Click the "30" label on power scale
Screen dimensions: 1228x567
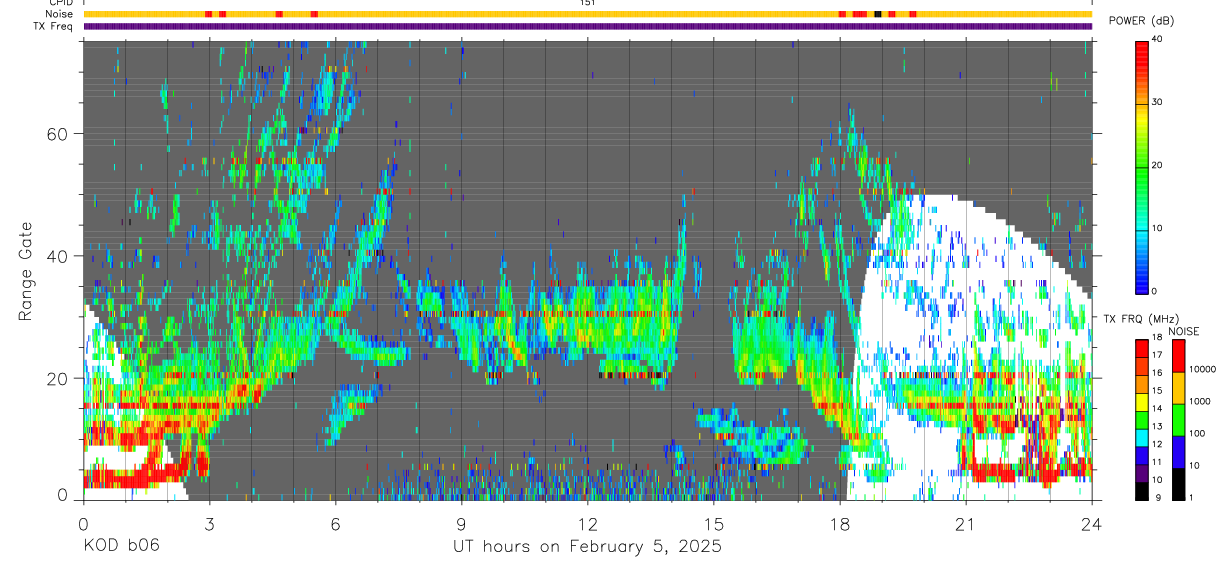[x=1159, y=103]
